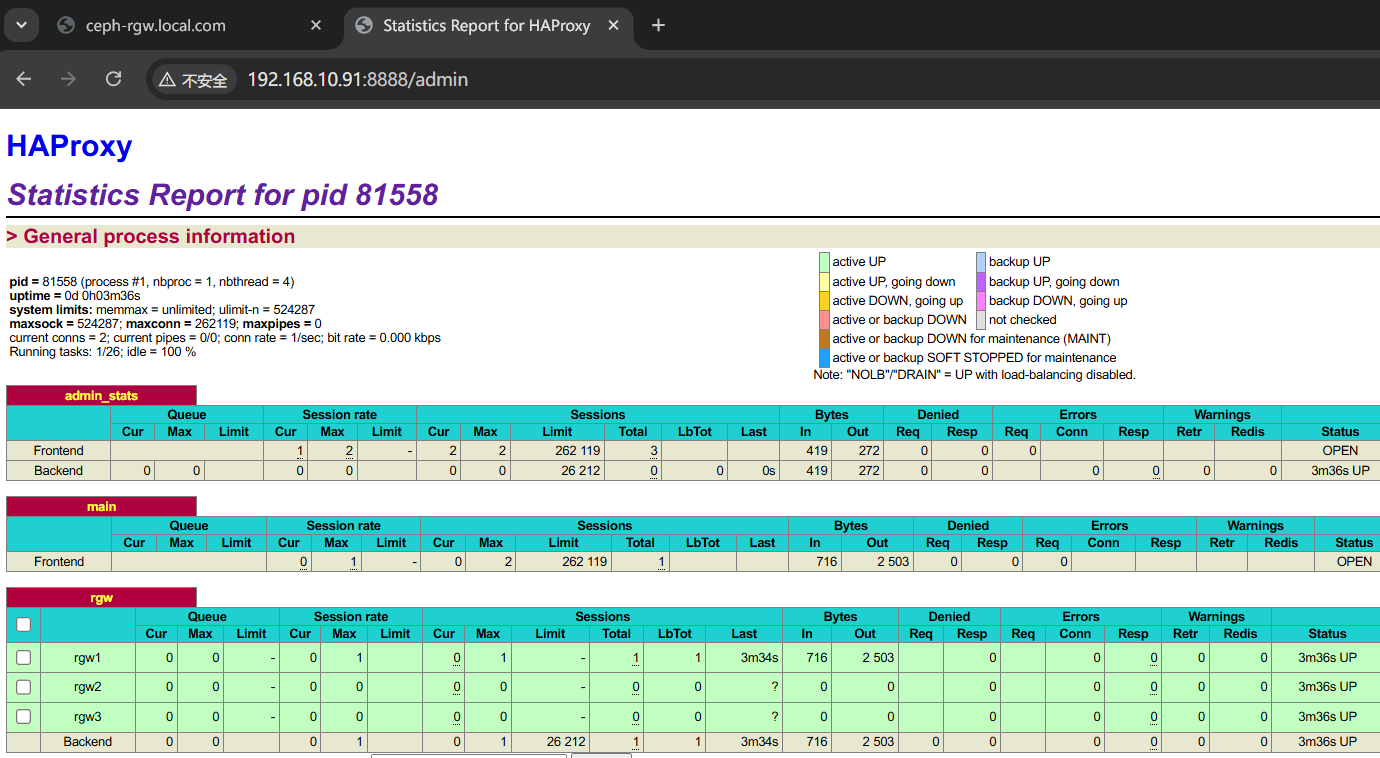Click the active UP legend color box
1380x758 pixels.
[x=824, y=262]
